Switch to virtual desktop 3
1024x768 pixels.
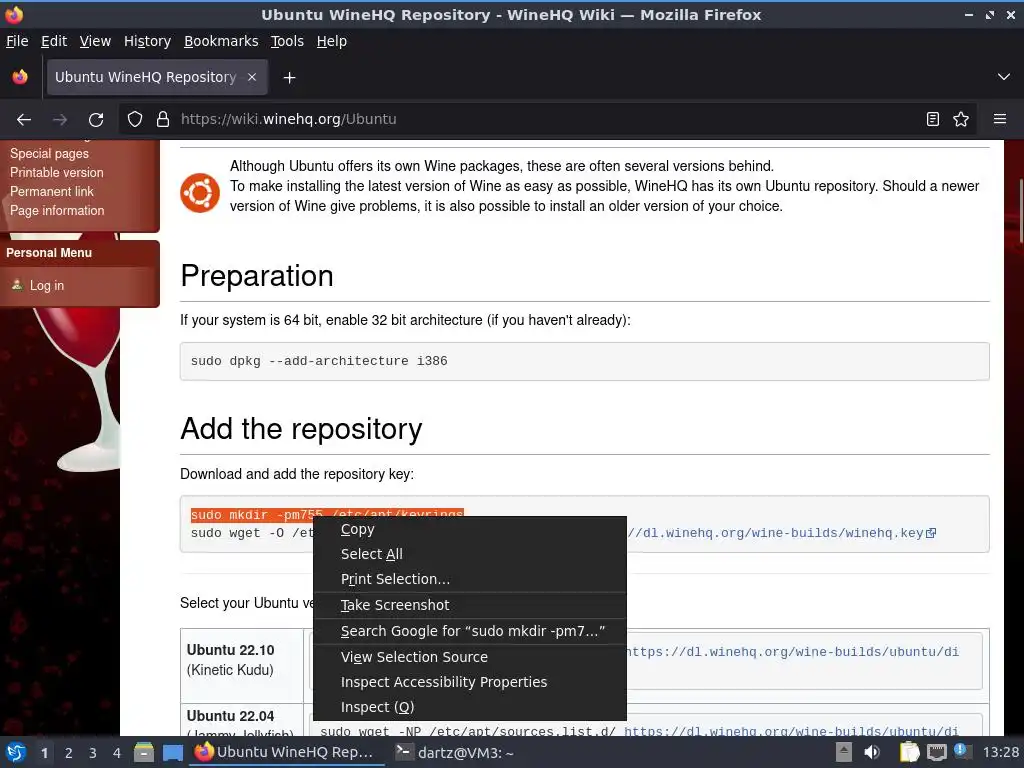[x=93, y=753]
